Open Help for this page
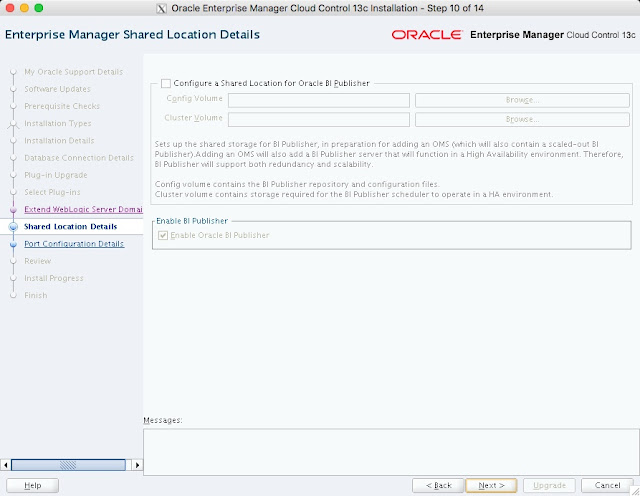The width and height of the screenshot is (640, 496). tap(33, 485)
